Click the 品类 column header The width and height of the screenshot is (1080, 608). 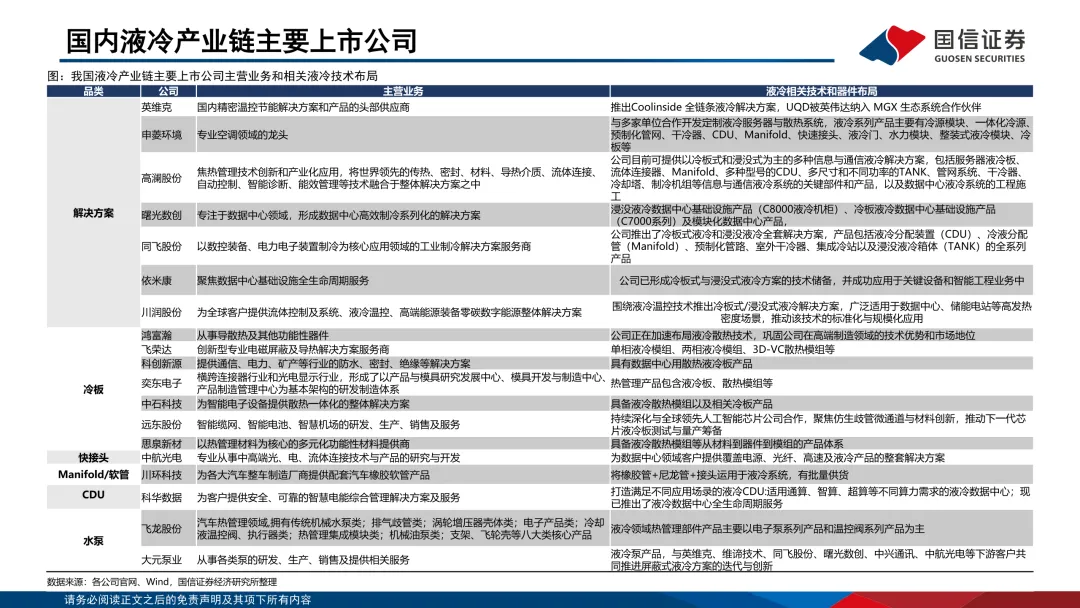[x=93, y=91]
